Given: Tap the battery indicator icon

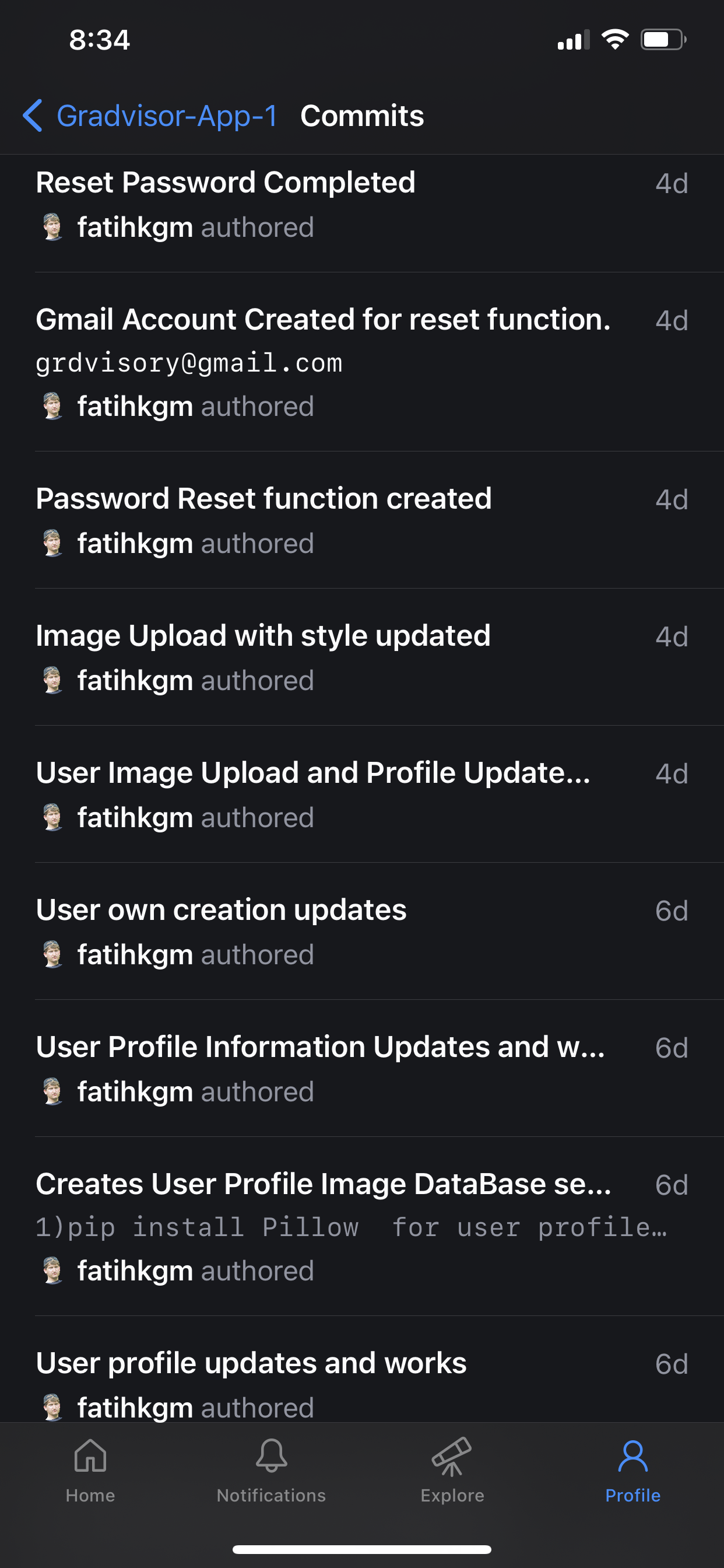Looking at the screenshot, I should point(663,40).
